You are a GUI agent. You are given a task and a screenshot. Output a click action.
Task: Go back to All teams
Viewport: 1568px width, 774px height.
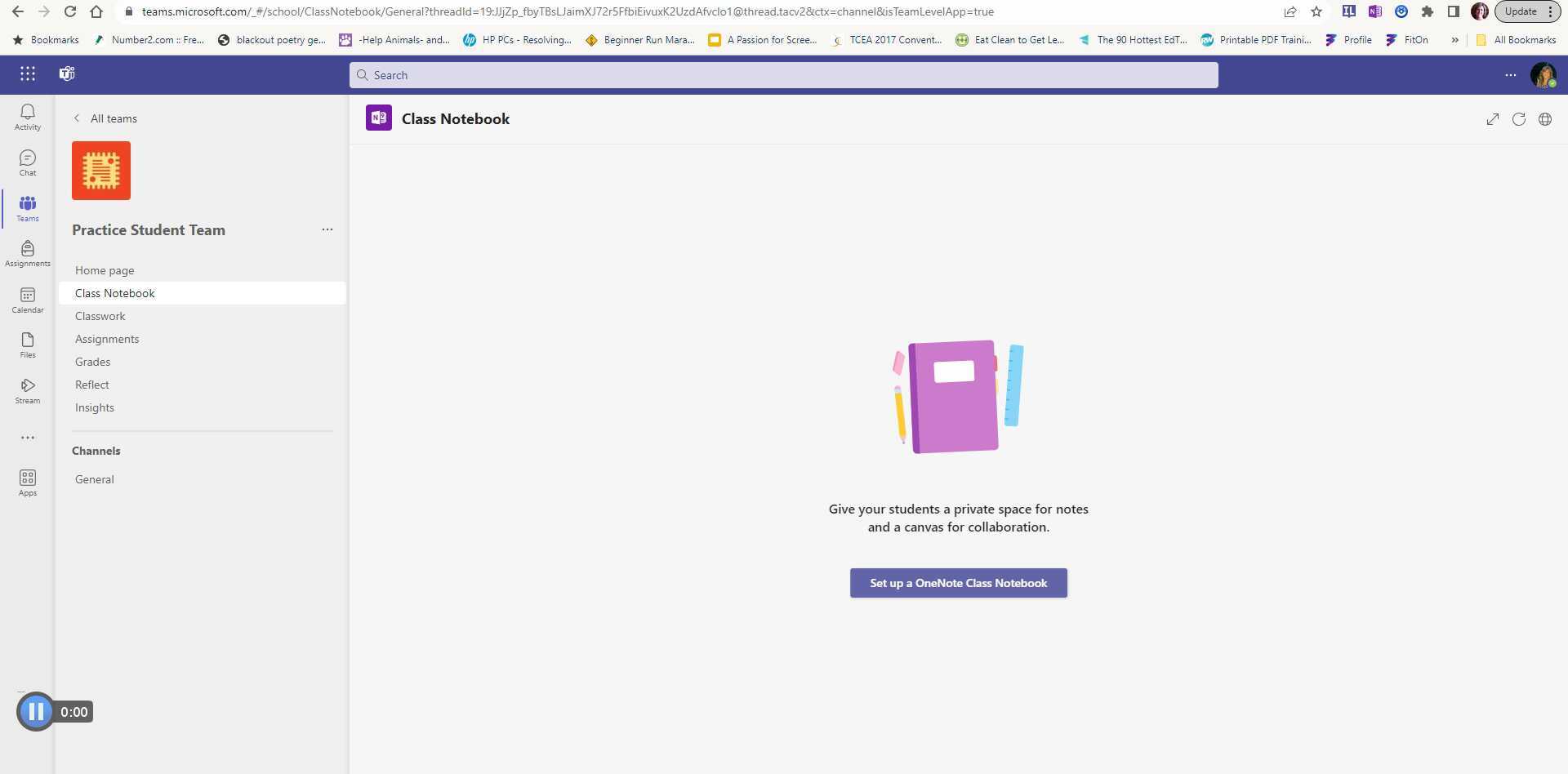point(105,118)
